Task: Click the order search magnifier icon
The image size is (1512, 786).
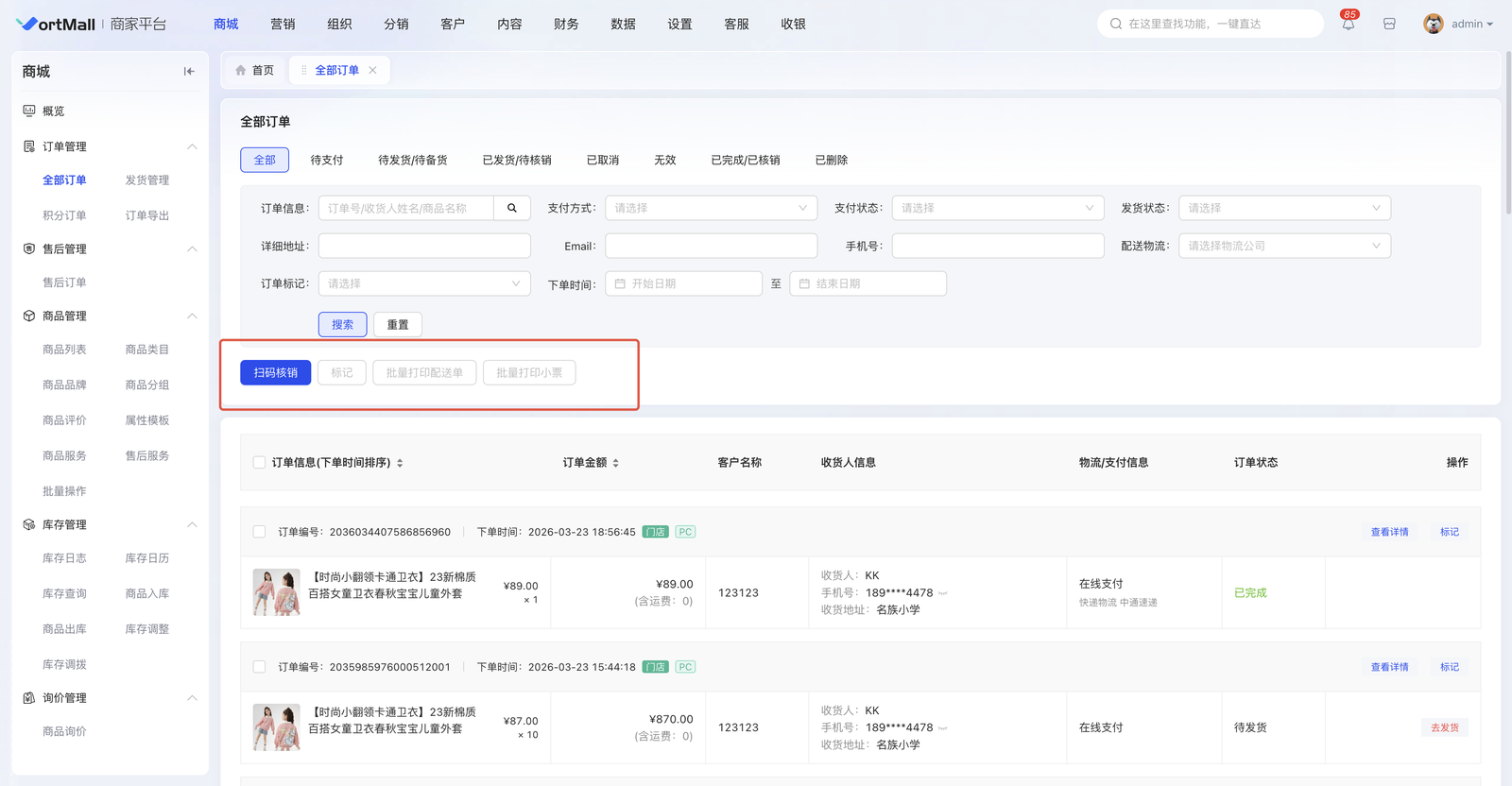Action: coord(512,208)
